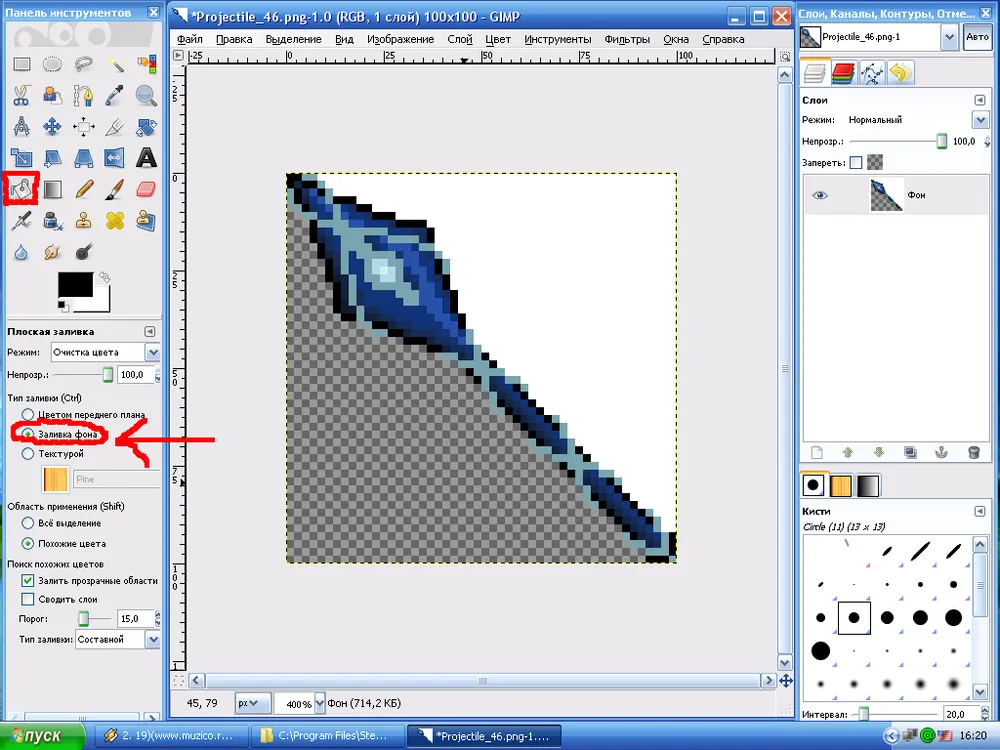Expand the layer mode Нормальный dropdown
The height and width of the screenshot is (750, 1000).
980,120
